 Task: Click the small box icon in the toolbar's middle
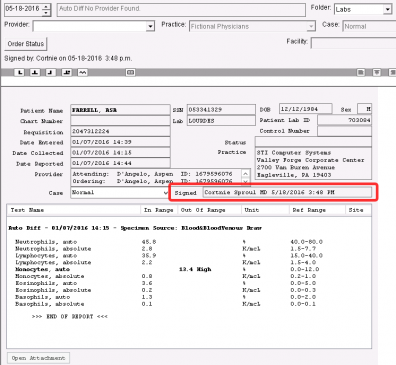pyautogui.click(x=130, y=72)
